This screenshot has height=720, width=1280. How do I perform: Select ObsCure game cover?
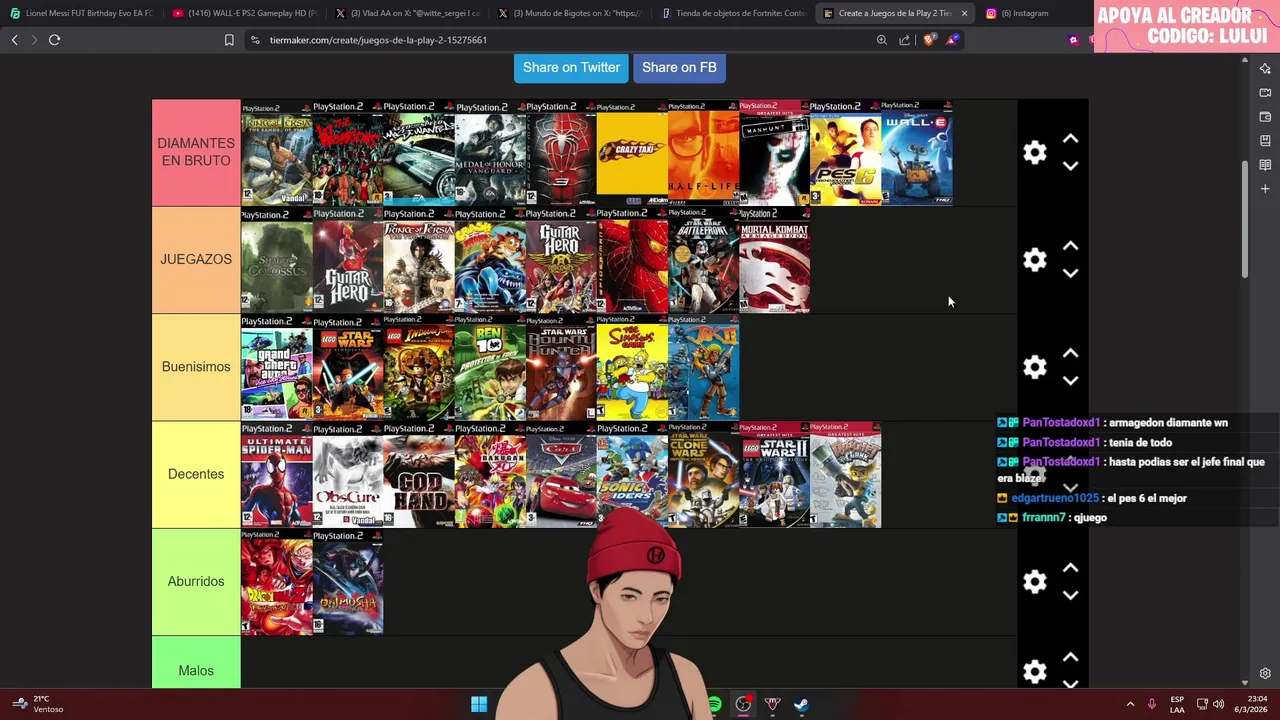[348, 474]
